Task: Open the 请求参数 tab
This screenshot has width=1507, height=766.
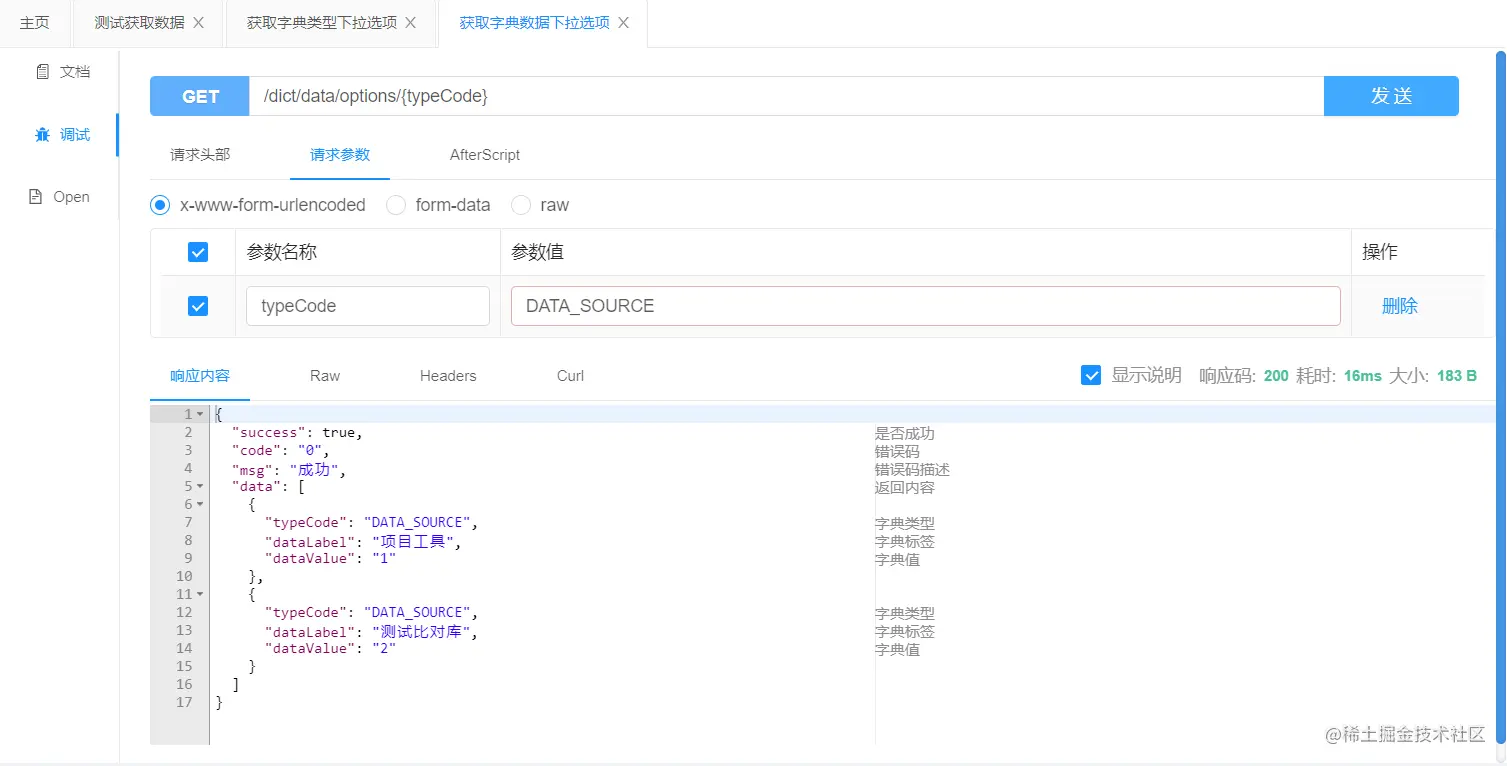Action: 340,155
